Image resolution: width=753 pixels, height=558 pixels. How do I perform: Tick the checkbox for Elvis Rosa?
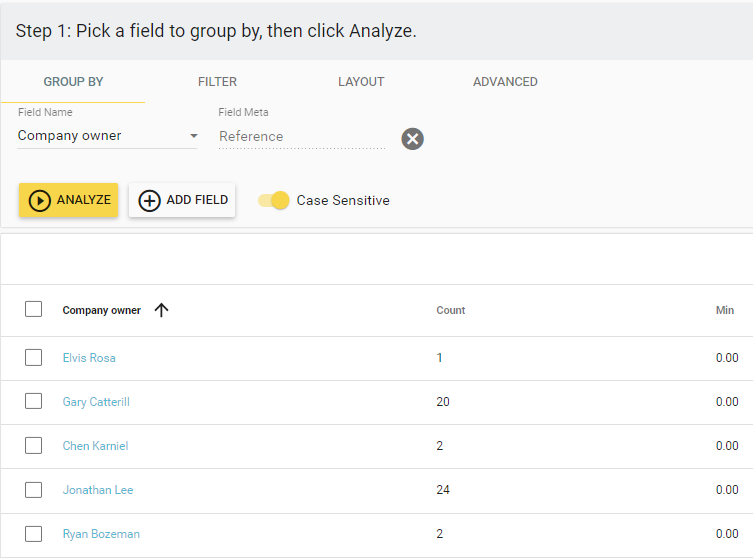pyautogui.click(x=34, y=357)
